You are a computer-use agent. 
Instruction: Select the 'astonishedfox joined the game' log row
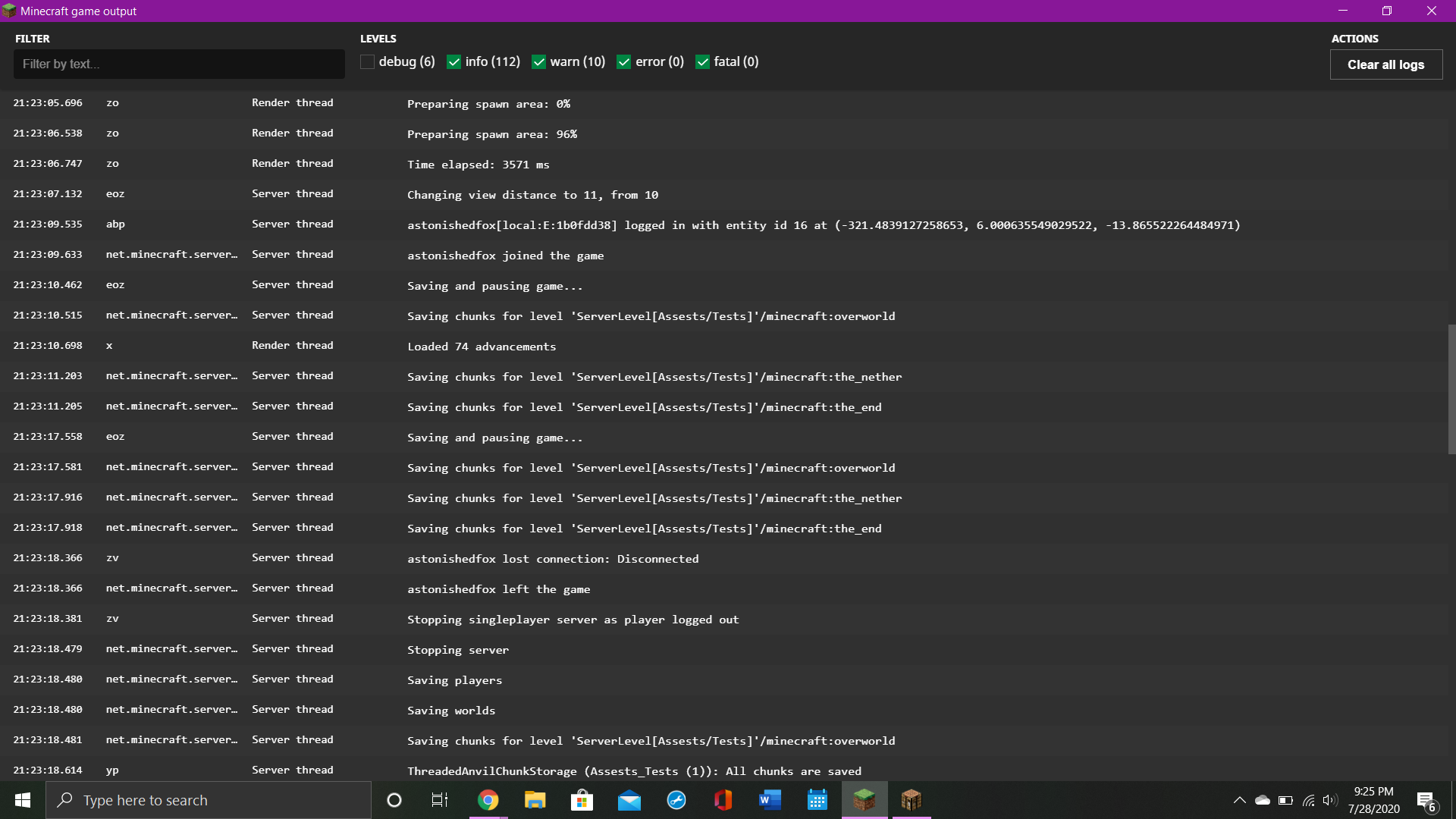pos(505,256)
